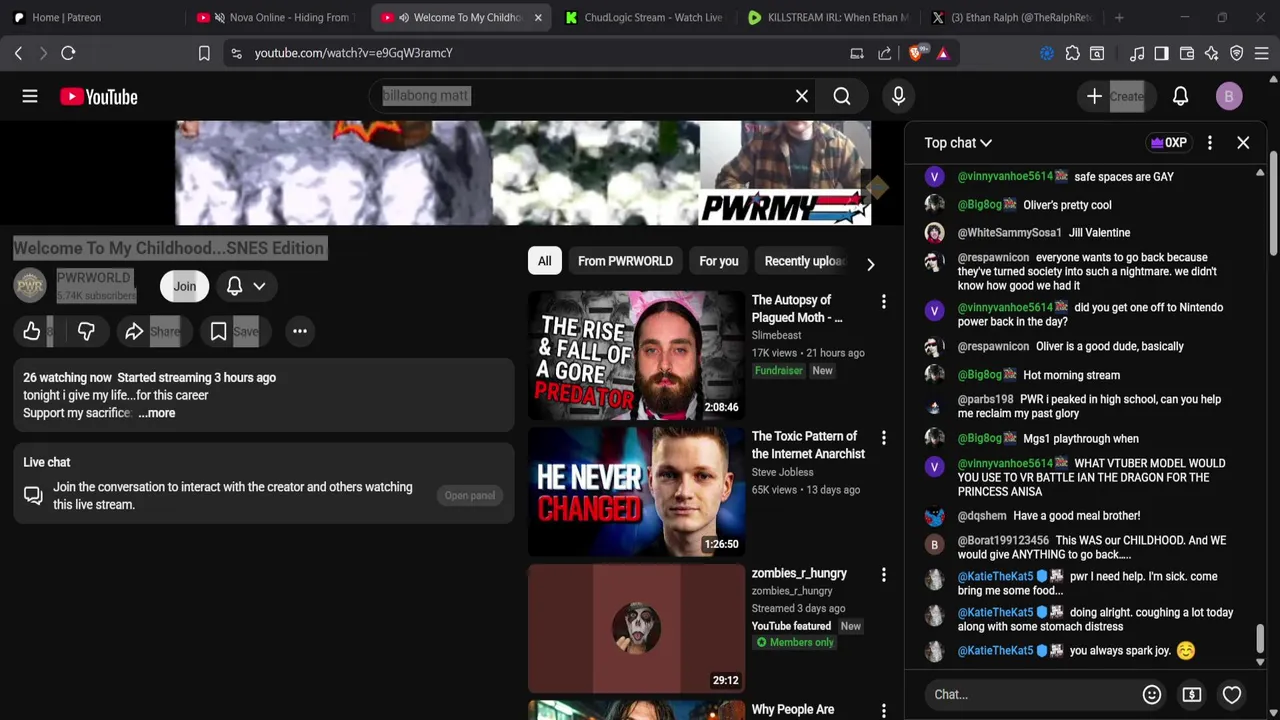Open the 0XP channel points badge

point(1169,143)
